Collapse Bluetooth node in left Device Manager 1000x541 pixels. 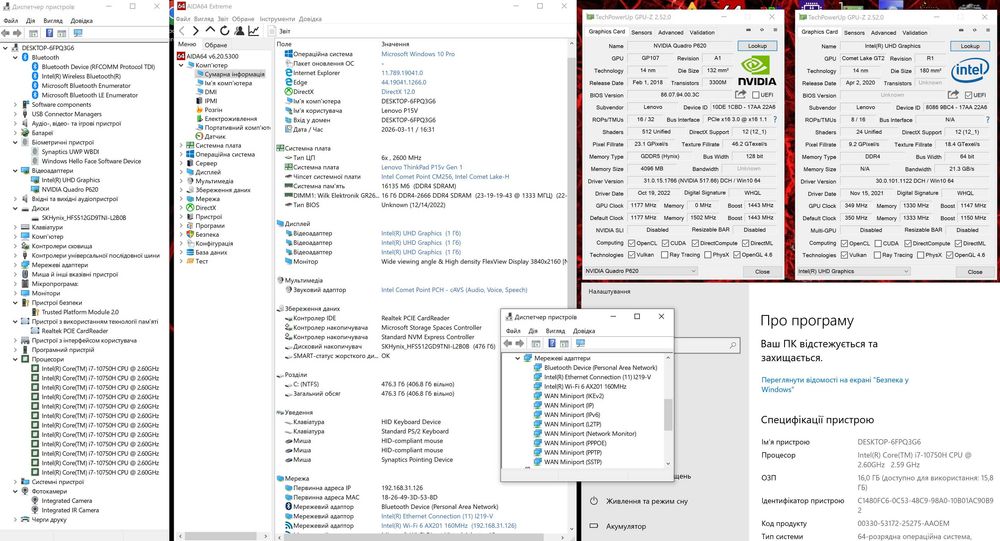15,57
